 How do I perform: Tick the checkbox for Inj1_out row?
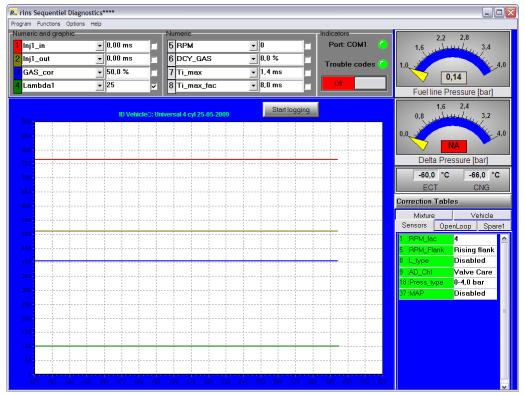click(x=154, y=60)
